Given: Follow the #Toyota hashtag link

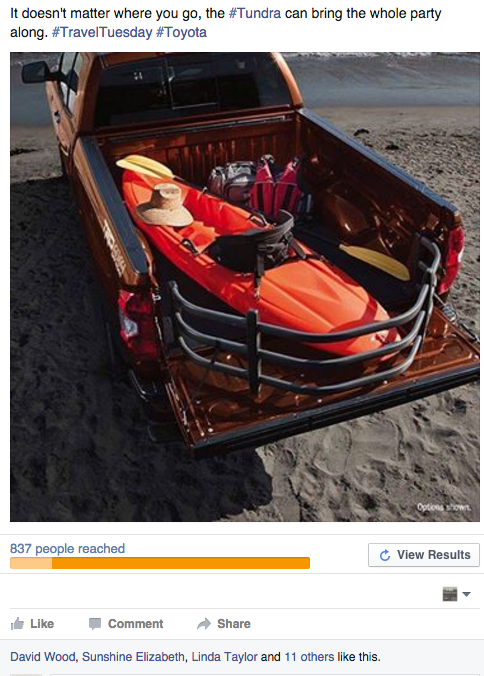Looking at the screenshot, I should 181,32.
